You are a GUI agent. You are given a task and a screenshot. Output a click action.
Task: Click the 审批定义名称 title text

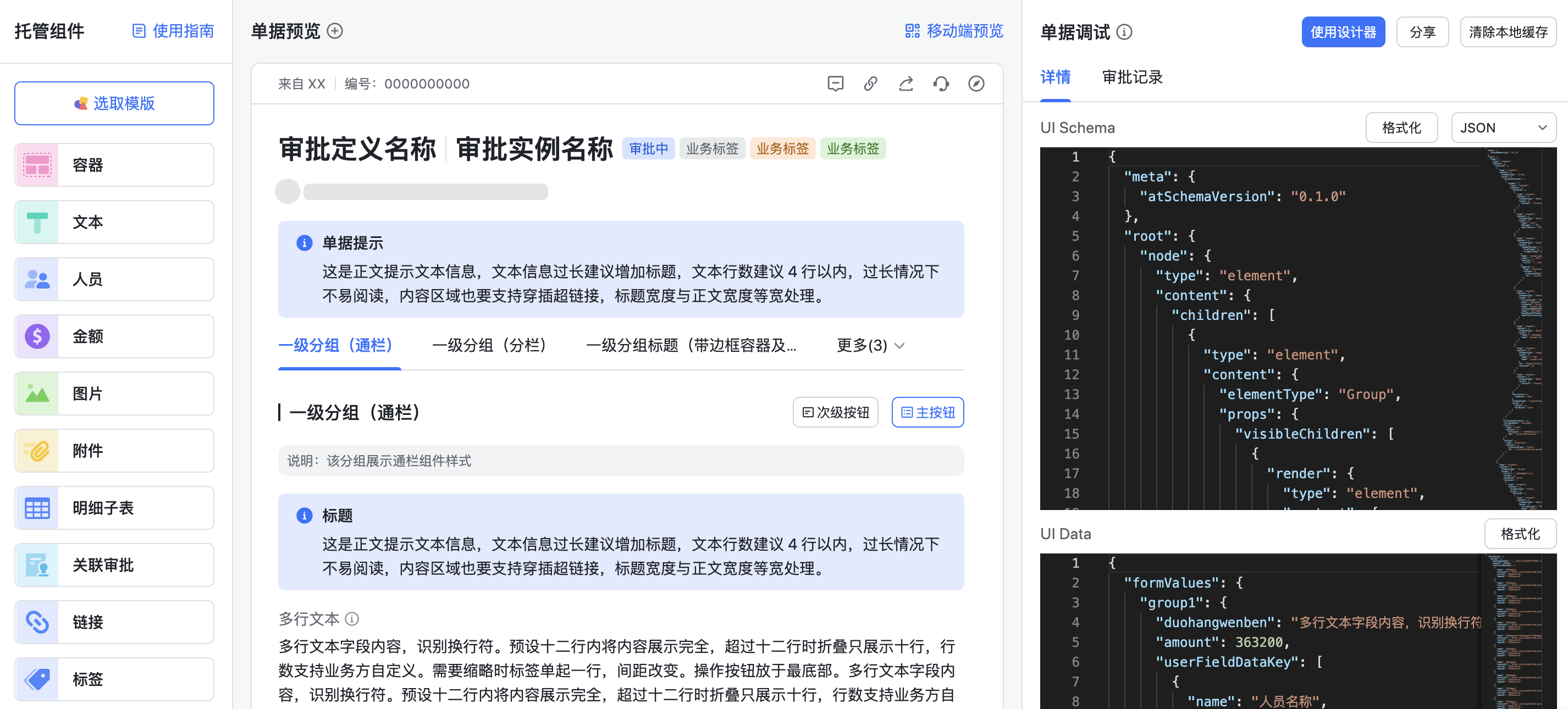[x=357, y=149]
